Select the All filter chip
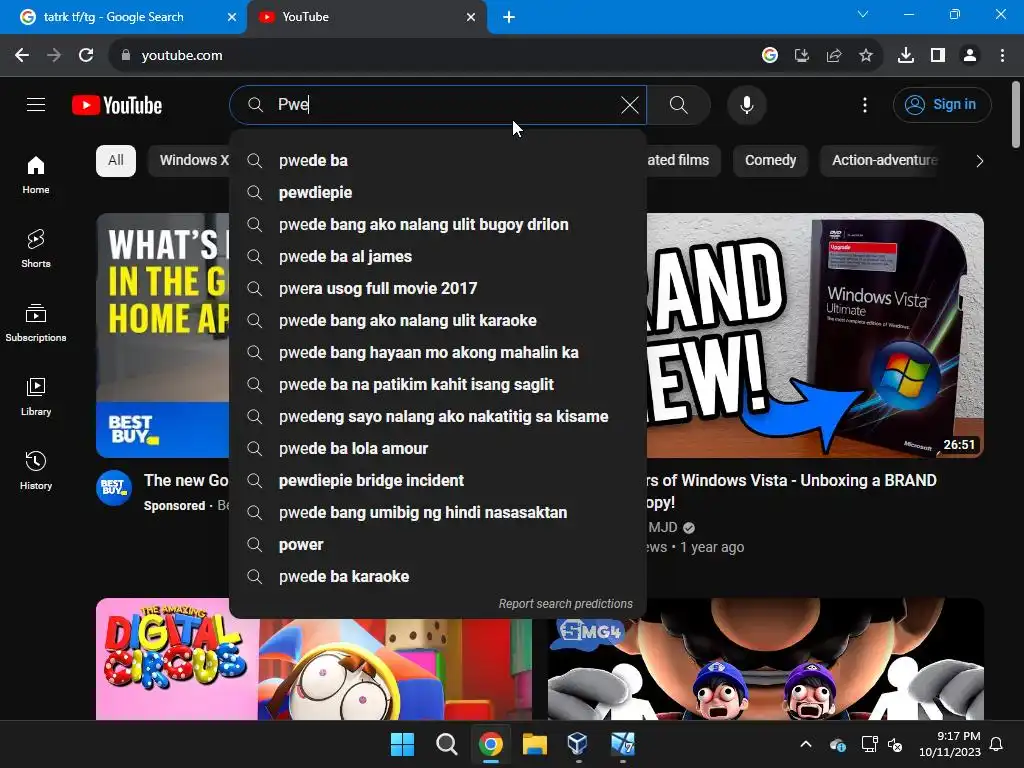Image resolution: width=1024 pixels, height=768 pixels. (x=116, y=161)
